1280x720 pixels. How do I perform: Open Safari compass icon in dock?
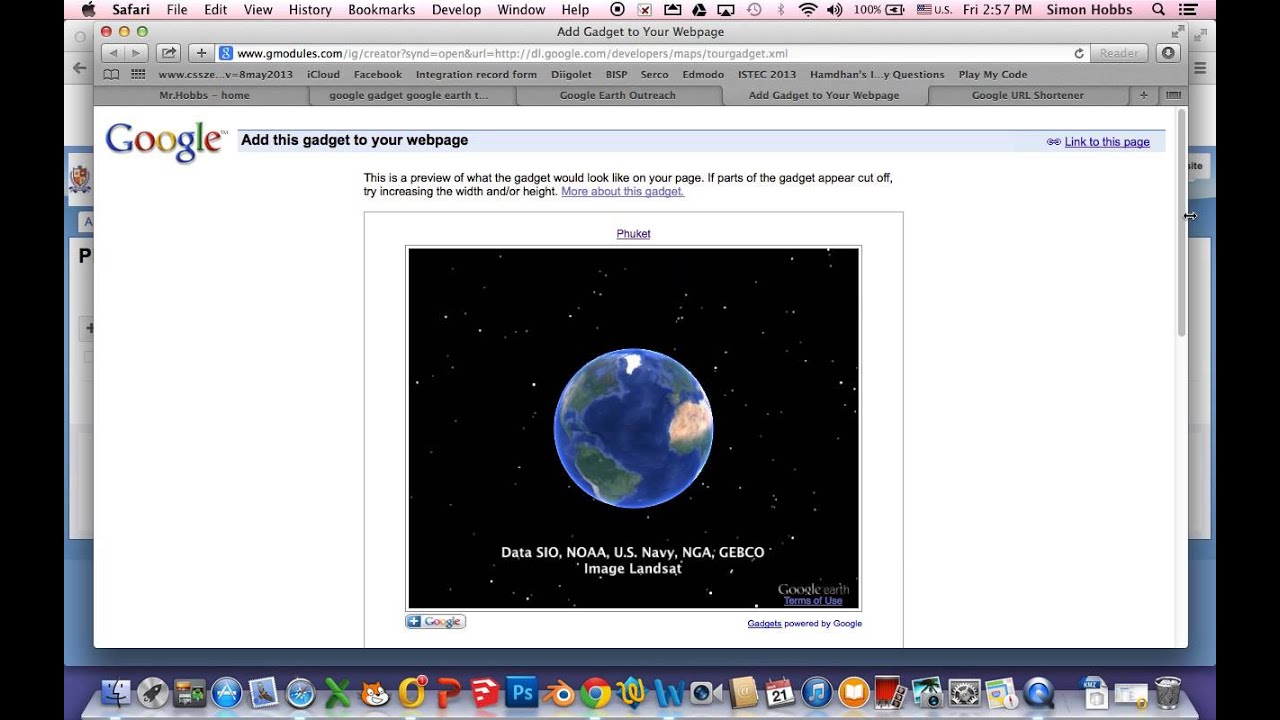click(300, 692)
